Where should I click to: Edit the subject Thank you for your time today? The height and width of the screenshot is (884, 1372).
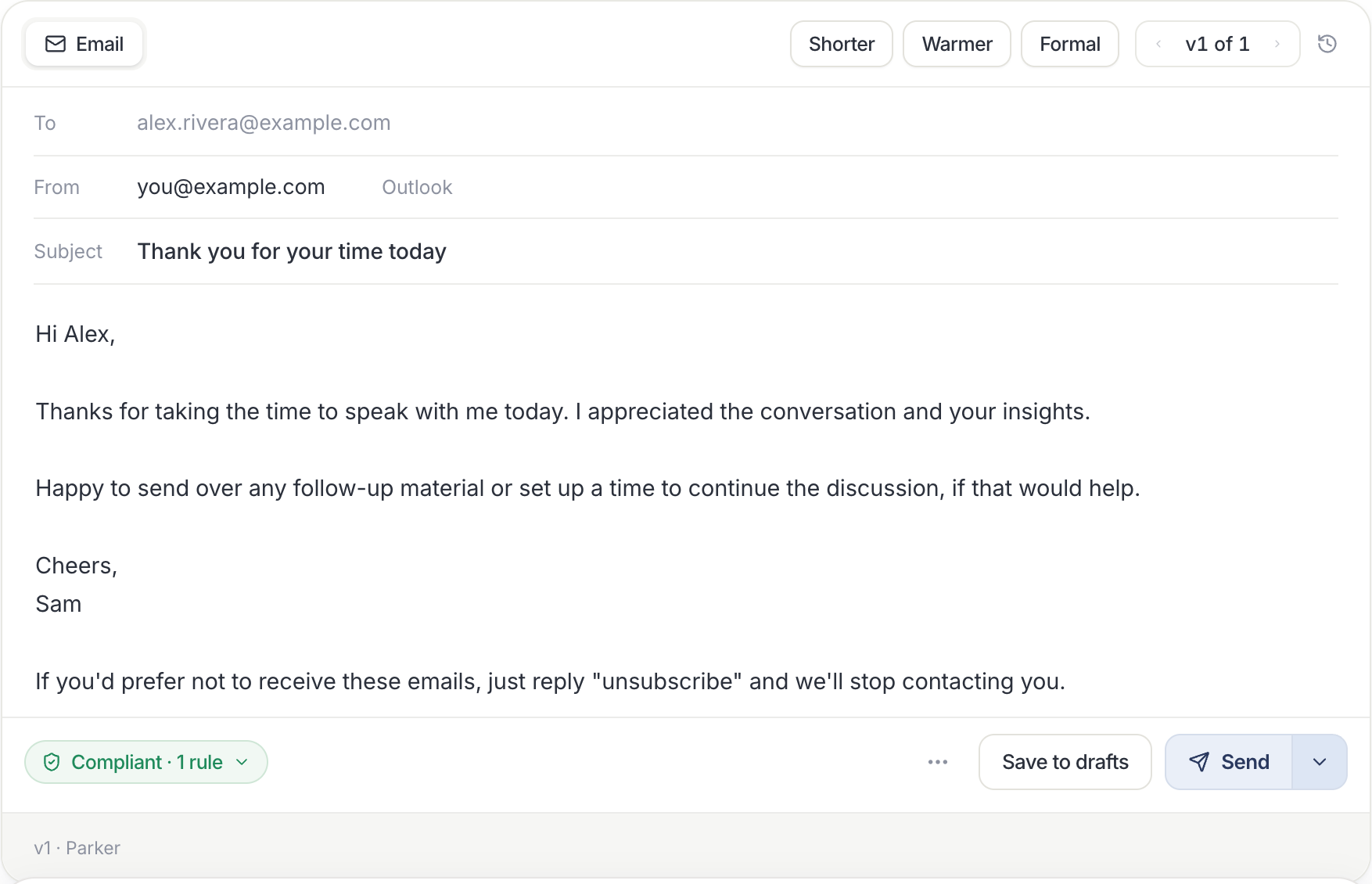[x=292, y=251]
